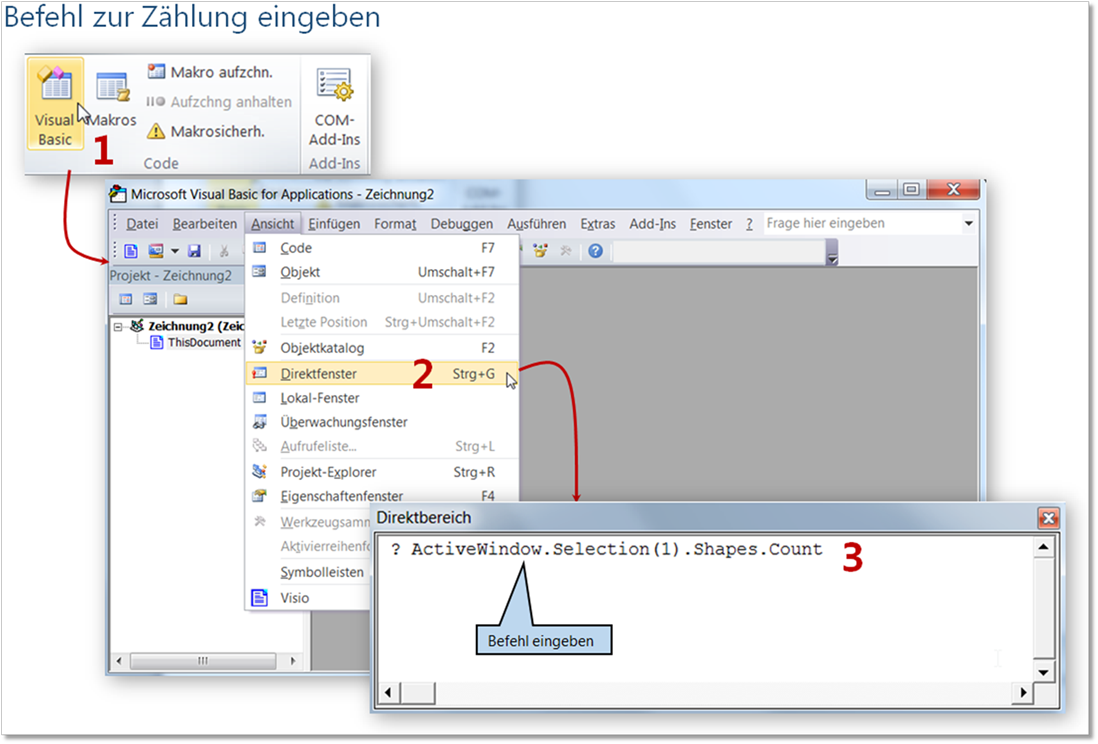Expand the help question box dropdown arrow

(968, 223)
